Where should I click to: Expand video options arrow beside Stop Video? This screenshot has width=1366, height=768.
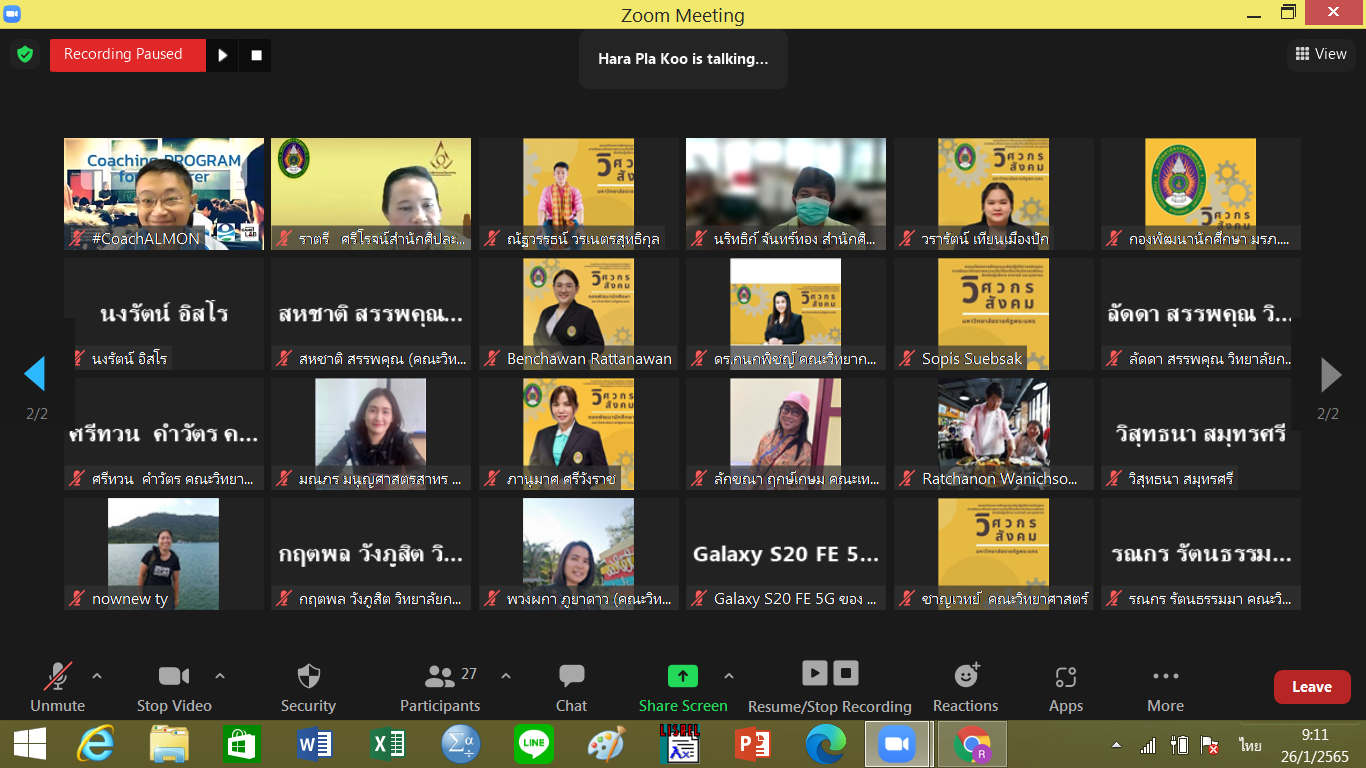click(220, 676)
